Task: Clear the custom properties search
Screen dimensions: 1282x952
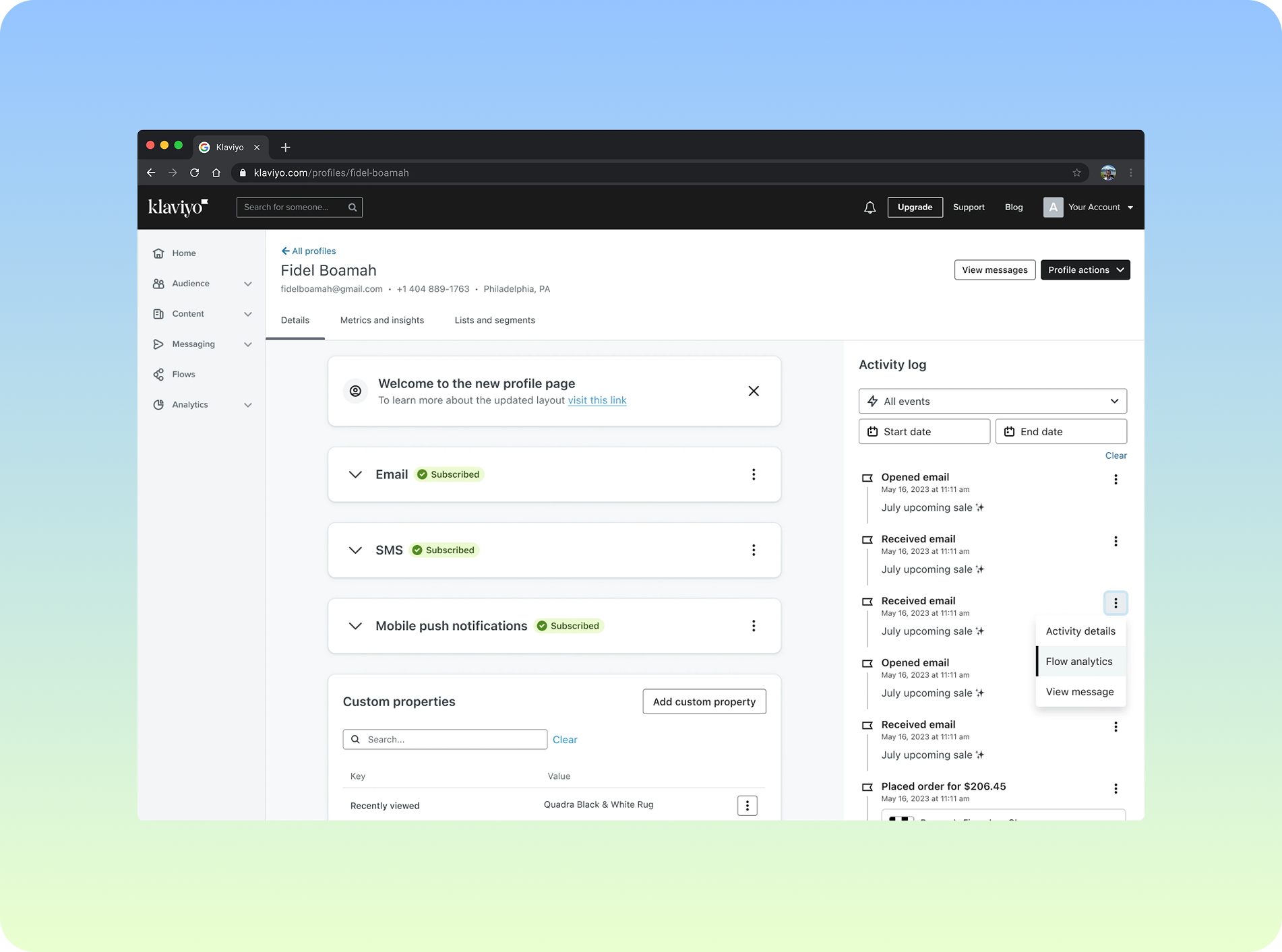Action: 565,740
